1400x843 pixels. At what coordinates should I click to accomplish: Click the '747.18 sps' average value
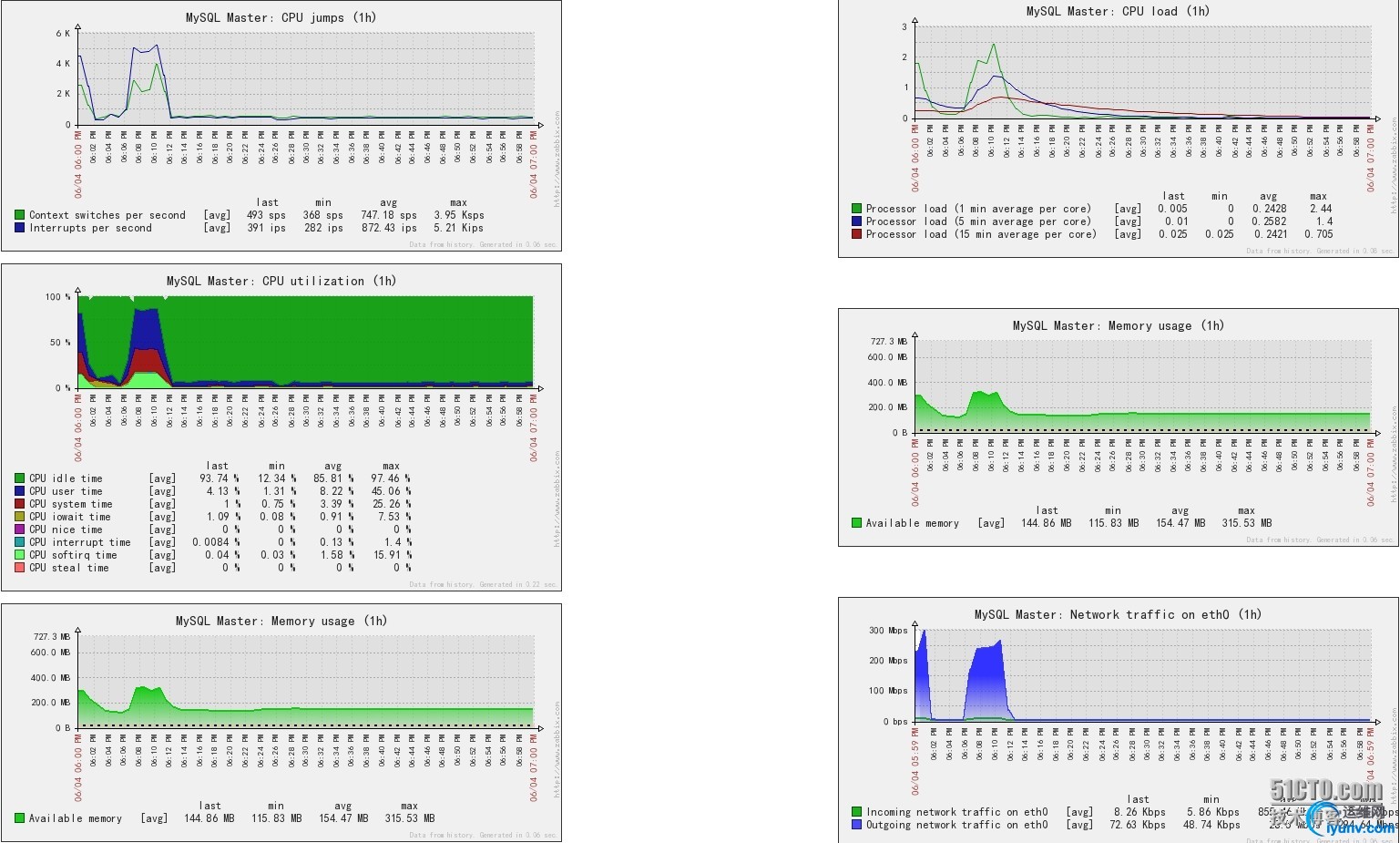[389, 215]
